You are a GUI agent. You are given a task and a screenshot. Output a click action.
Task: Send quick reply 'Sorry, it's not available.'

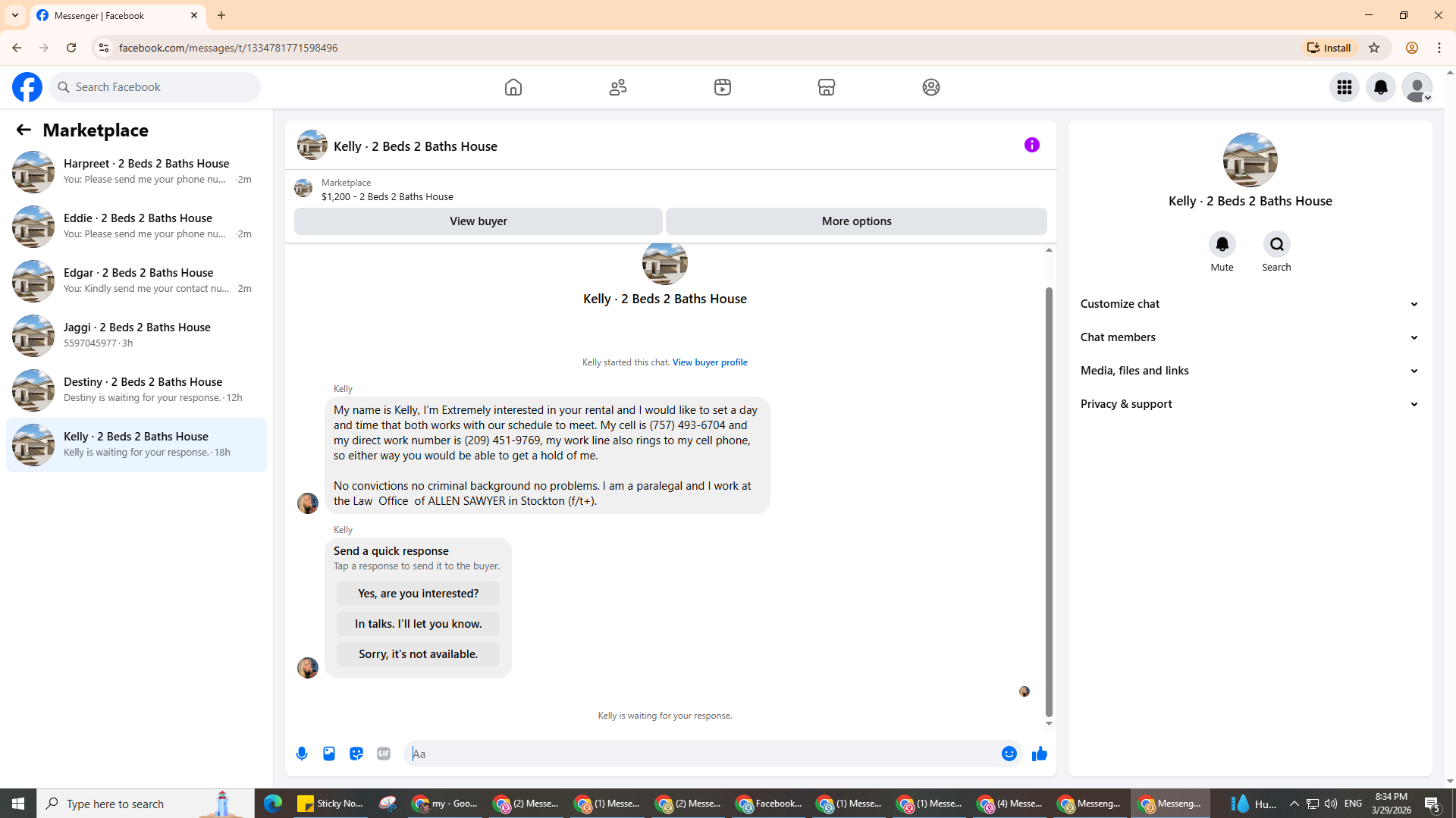pyautogui.click(x=418, y=654)
